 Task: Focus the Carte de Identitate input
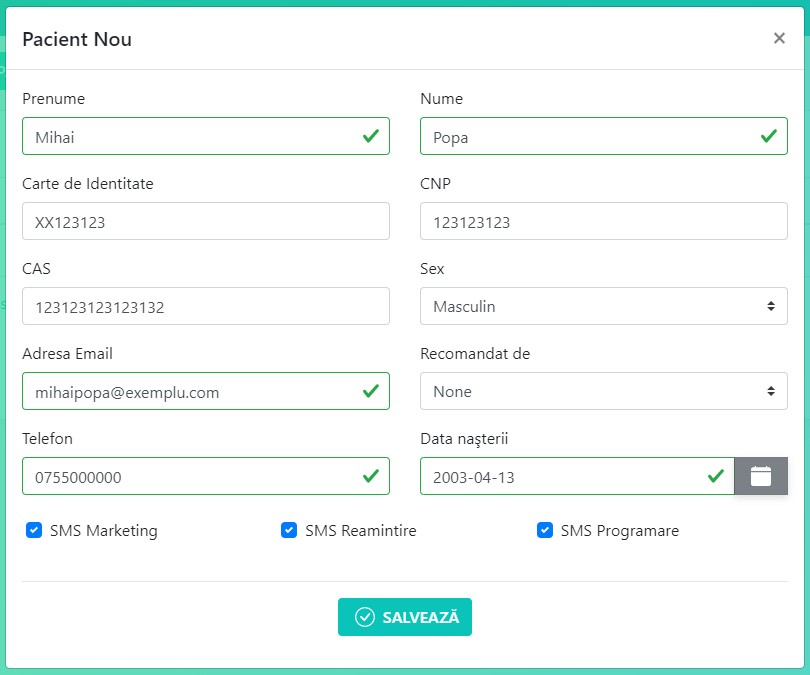205,221
